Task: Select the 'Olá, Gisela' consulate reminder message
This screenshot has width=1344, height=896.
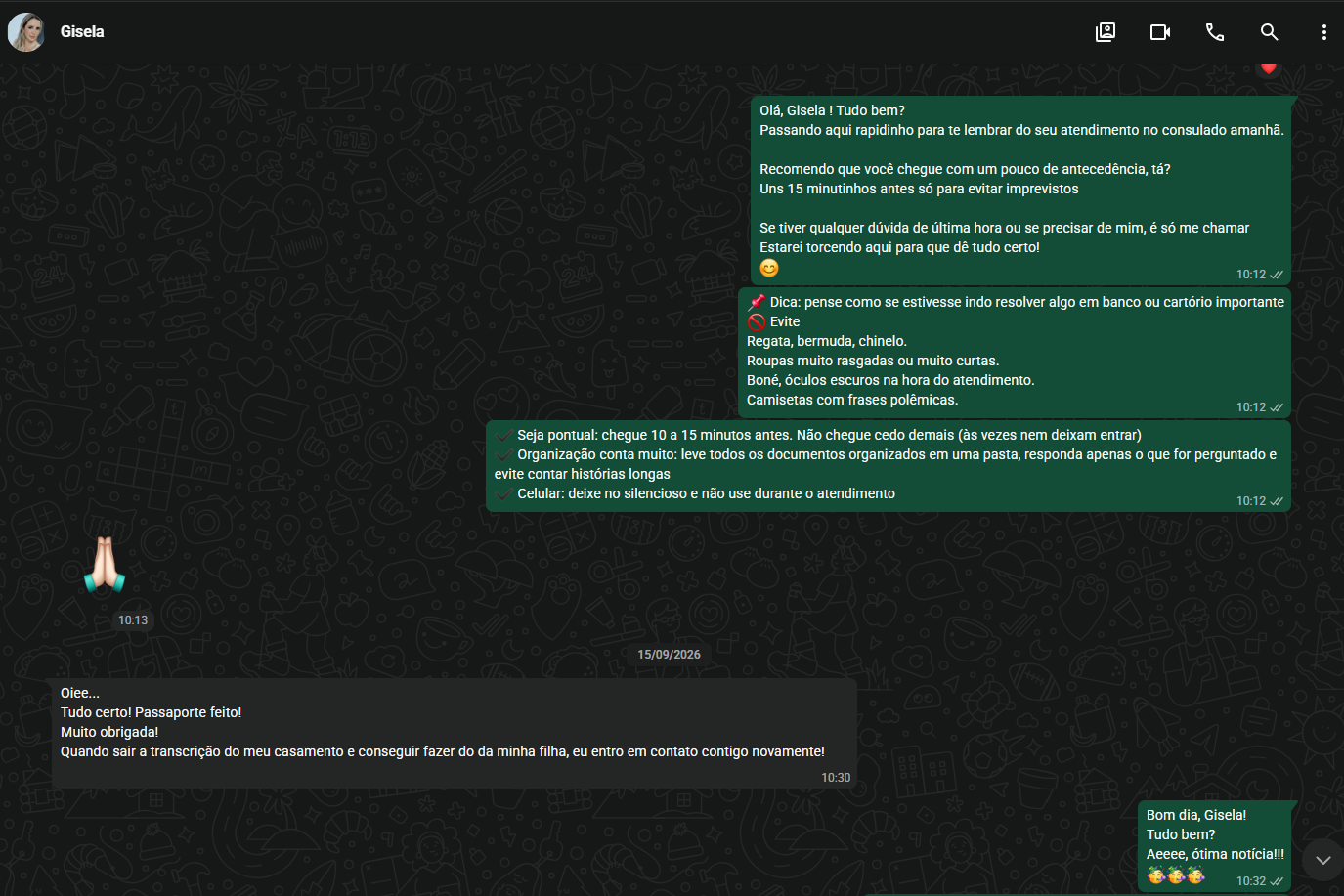Action: [1021, 191]
